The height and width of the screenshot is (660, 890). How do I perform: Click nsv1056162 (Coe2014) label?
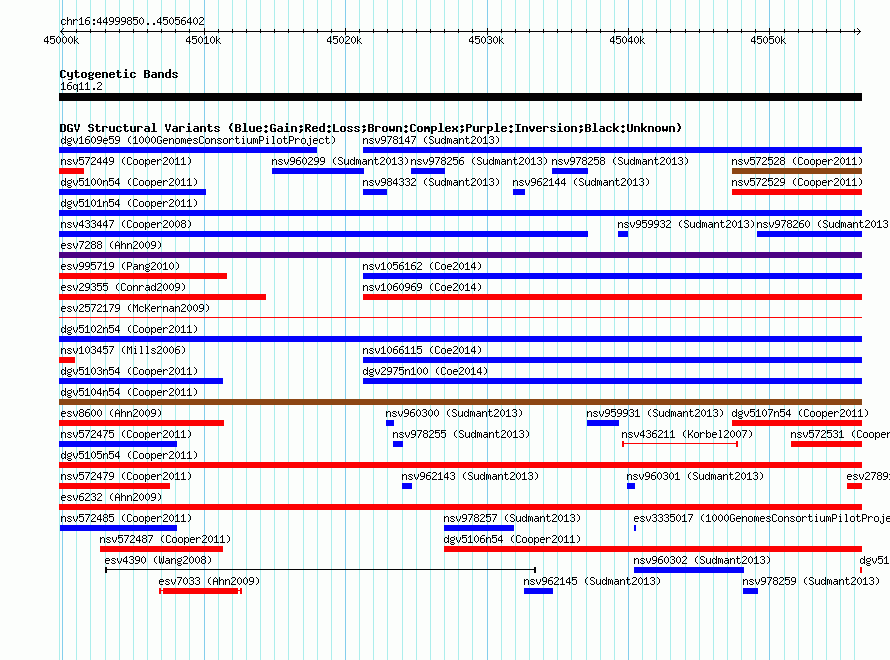422,266
